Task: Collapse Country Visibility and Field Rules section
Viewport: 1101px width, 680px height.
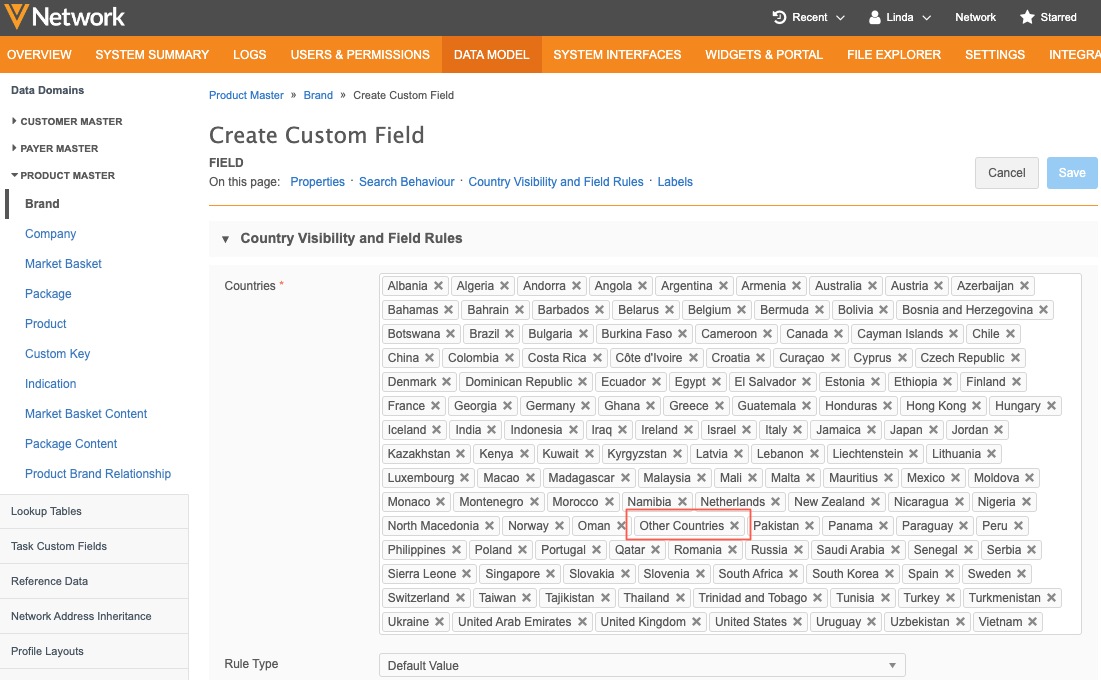Action: [223, 239]
